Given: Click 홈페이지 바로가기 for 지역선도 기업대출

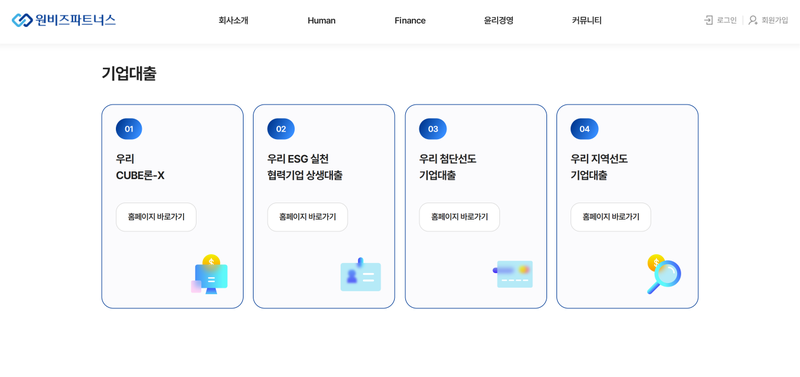Looking at the screenshot, I should pyautogui.click(x=611, y=217).
